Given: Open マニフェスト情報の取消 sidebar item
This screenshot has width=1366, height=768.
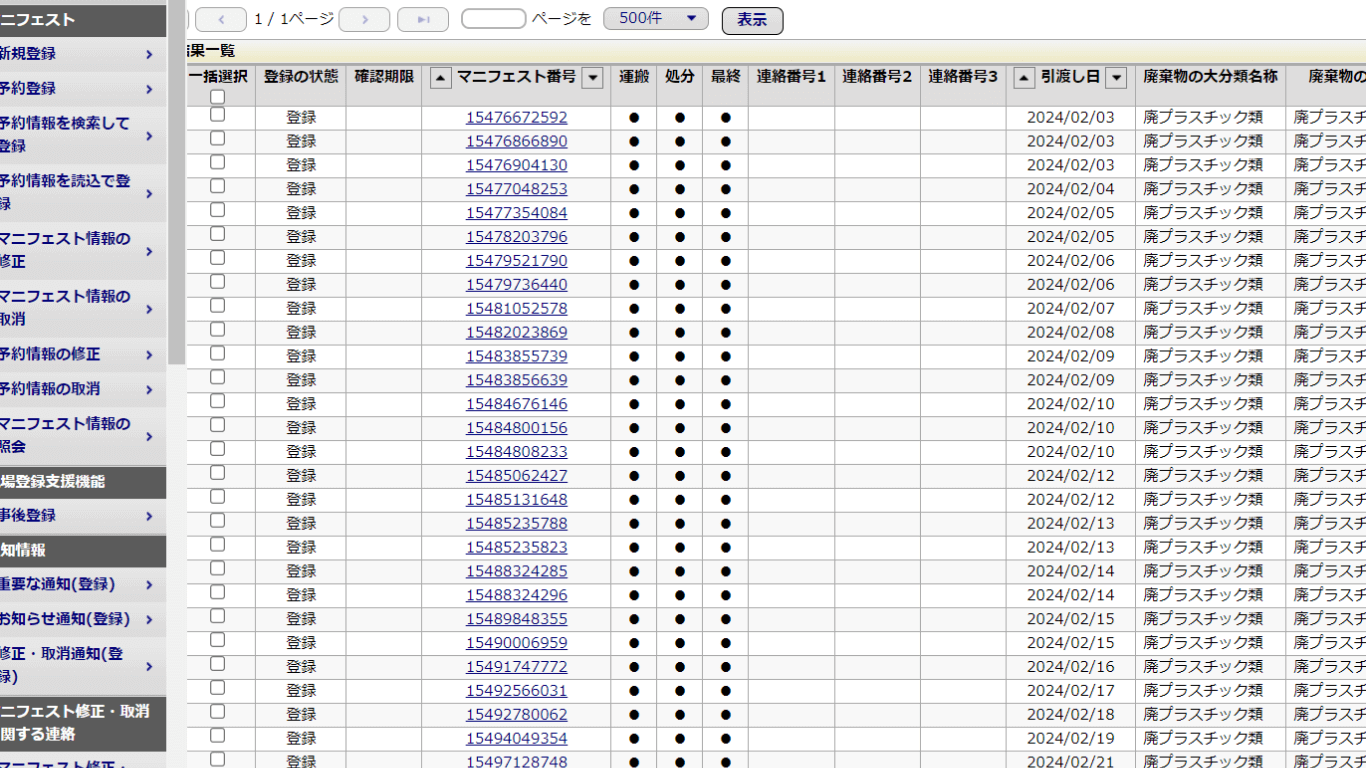Looking at the screenshot, I should 82,308.
